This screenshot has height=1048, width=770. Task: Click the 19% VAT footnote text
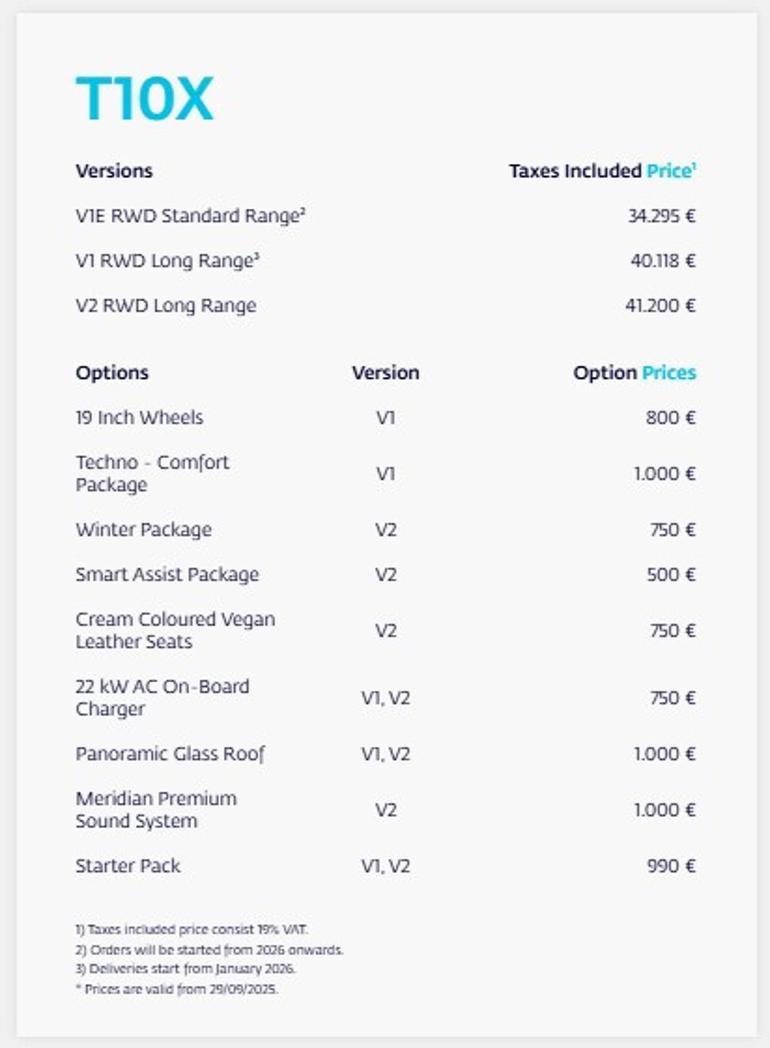(192, 930)
